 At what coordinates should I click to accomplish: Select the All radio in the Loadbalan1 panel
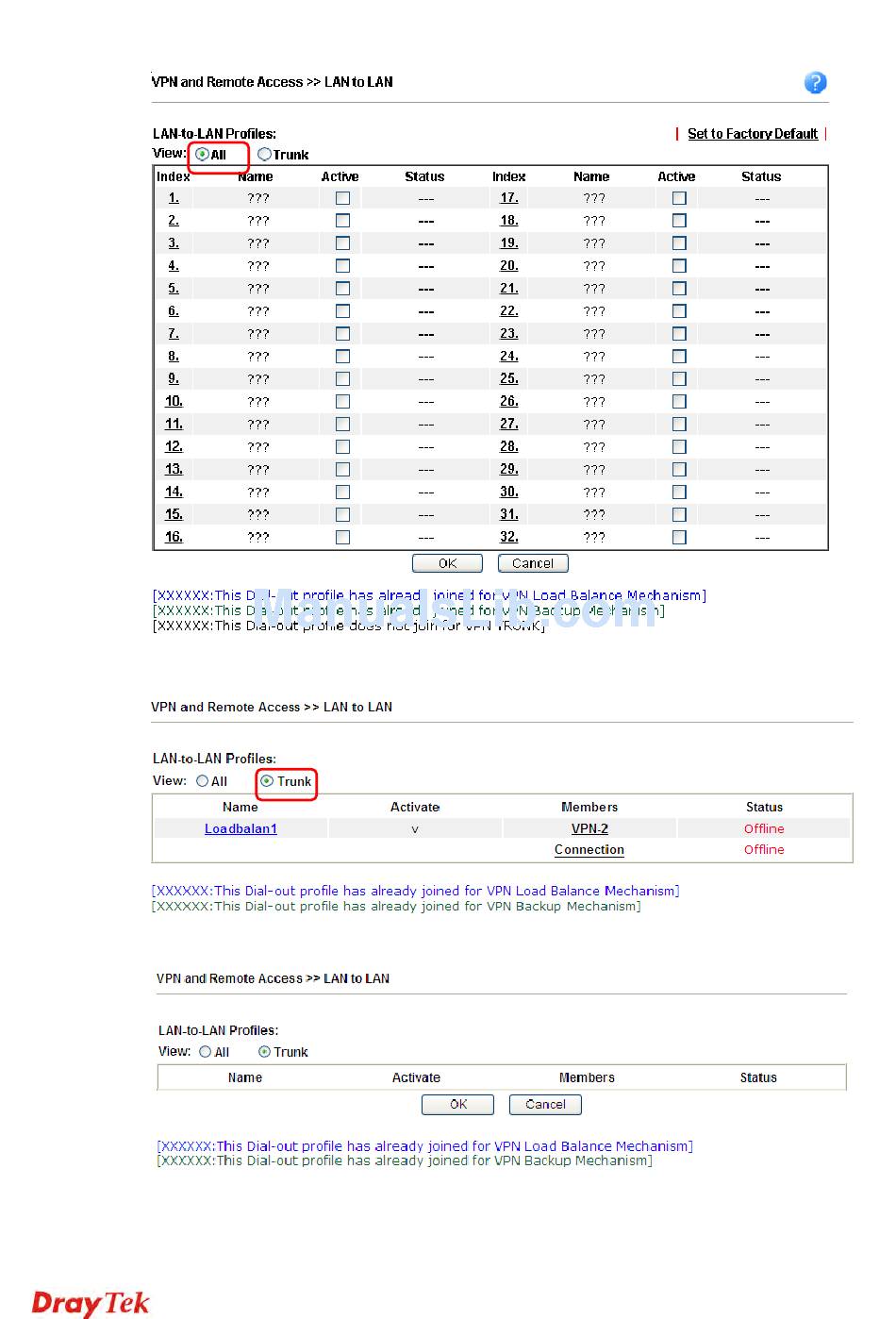[x=203, y=781]
